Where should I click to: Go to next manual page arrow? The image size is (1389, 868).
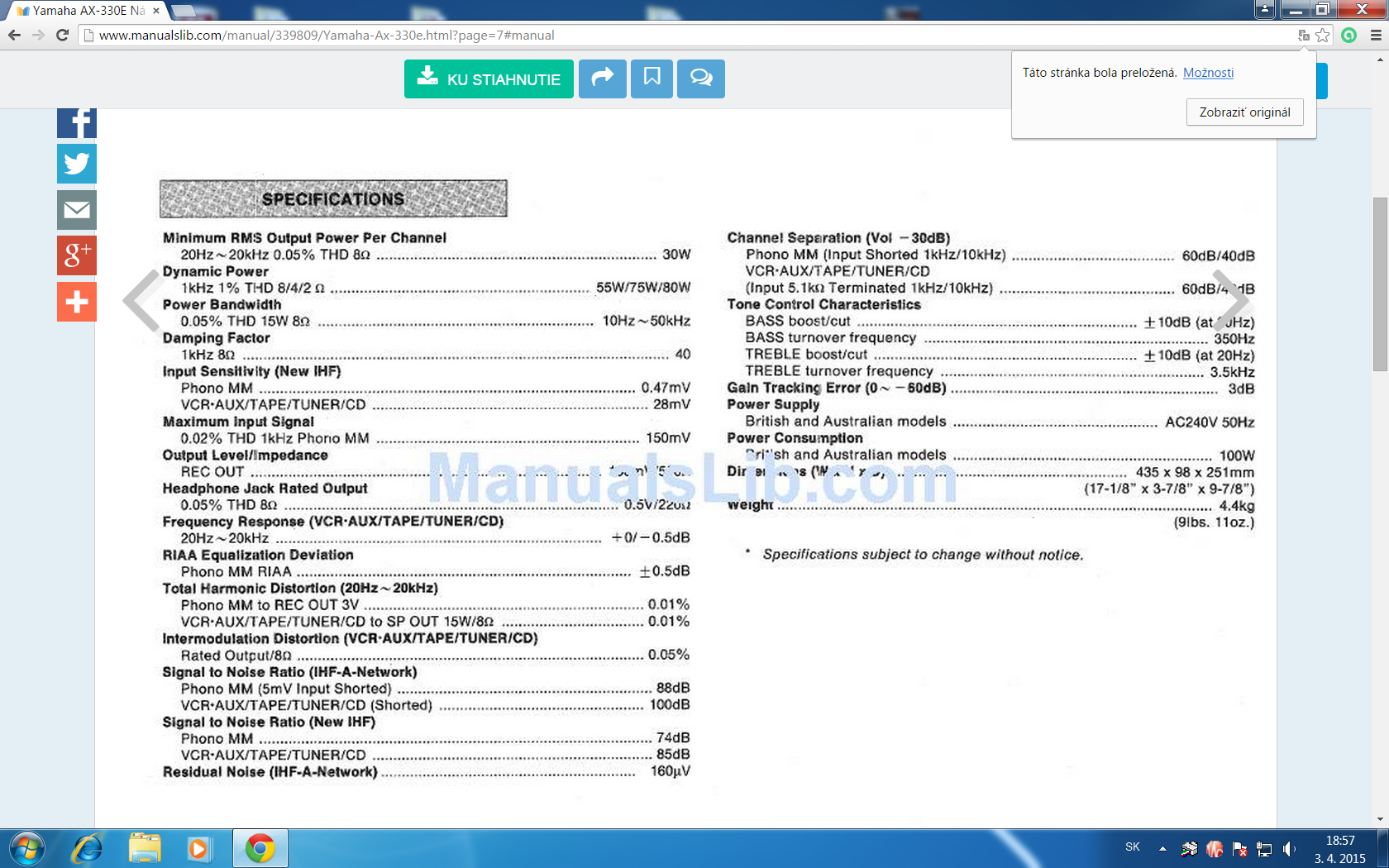pos(1230,300)
